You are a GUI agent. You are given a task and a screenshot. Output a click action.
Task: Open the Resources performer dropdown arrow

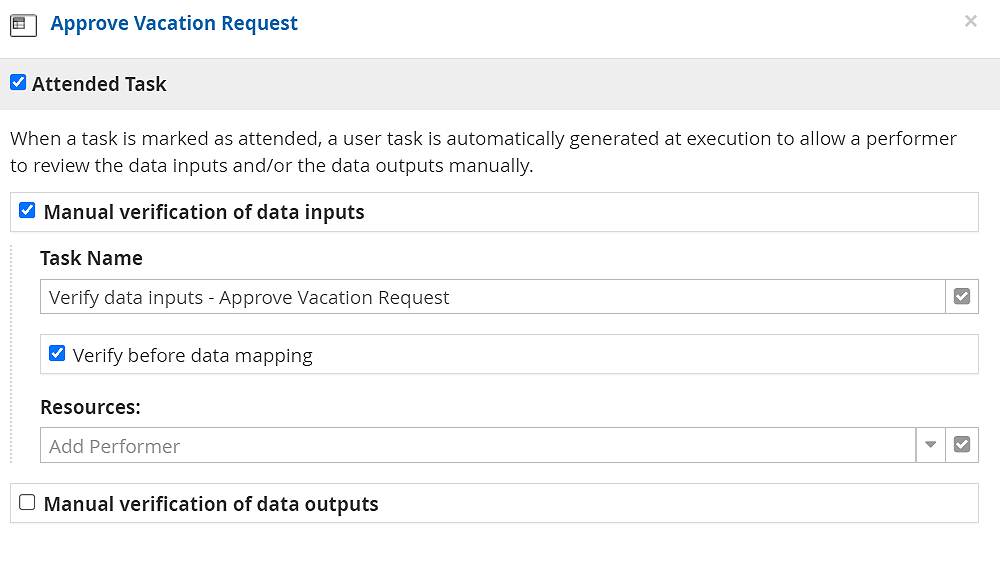[930, 445]
